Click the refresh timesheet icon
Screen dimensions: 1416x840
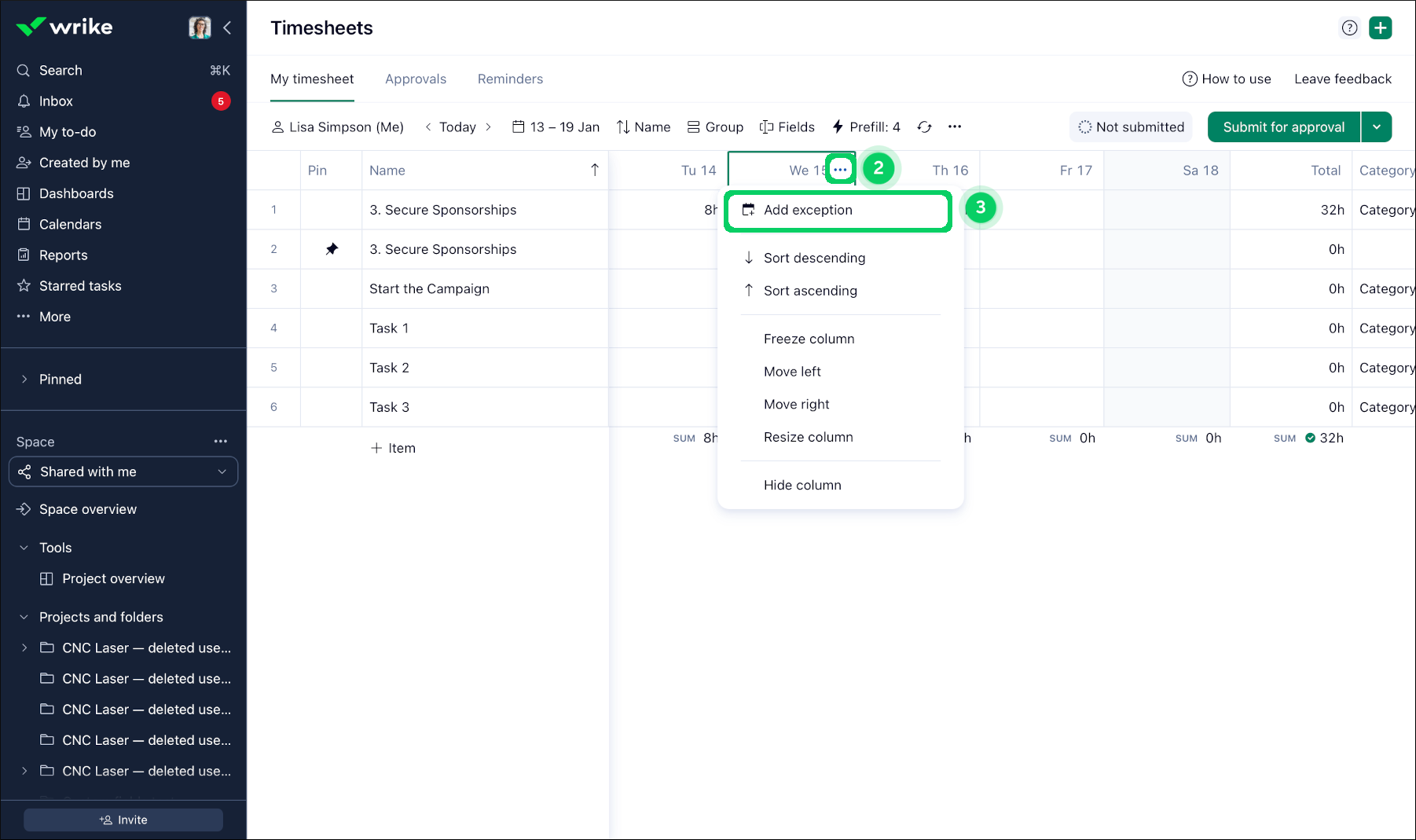(924, 127)
